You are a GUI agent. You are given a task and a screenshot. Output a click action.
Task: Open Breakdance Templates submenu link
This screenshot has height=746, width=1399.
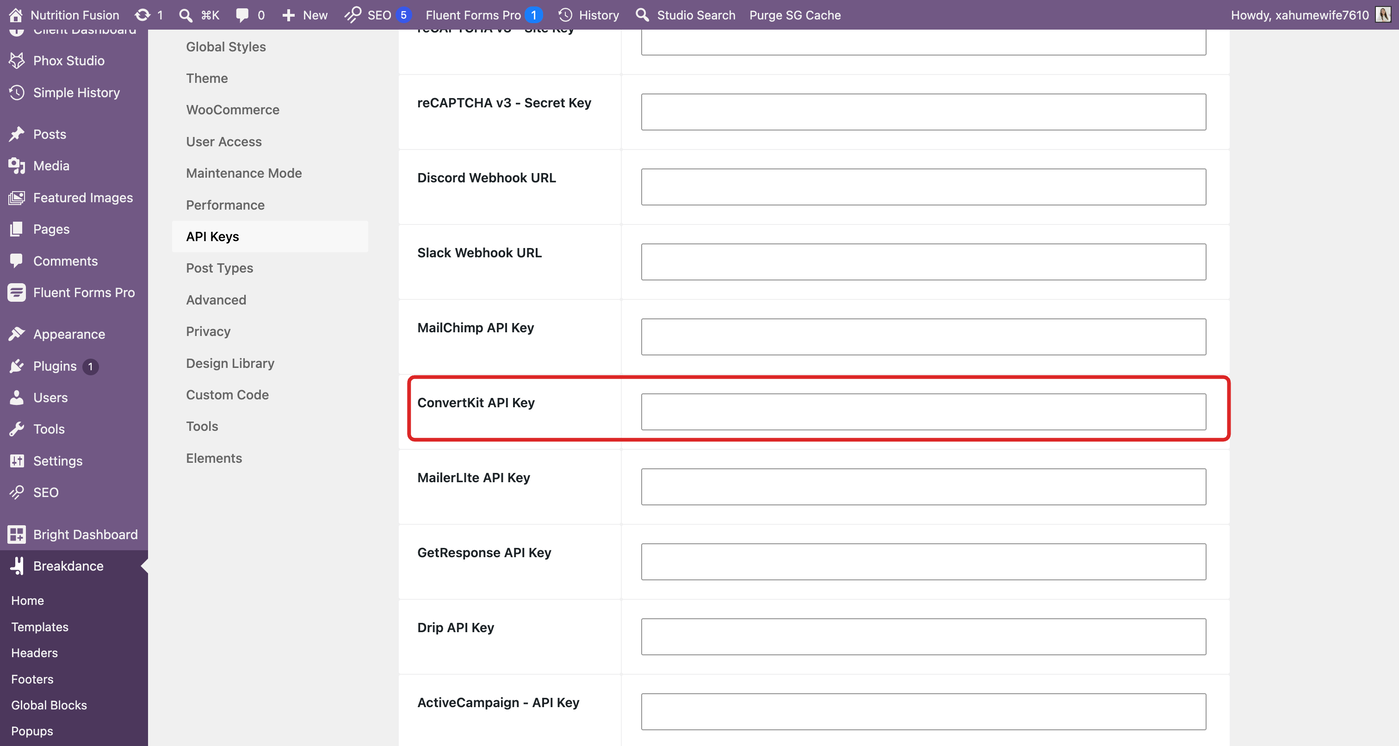40,627
